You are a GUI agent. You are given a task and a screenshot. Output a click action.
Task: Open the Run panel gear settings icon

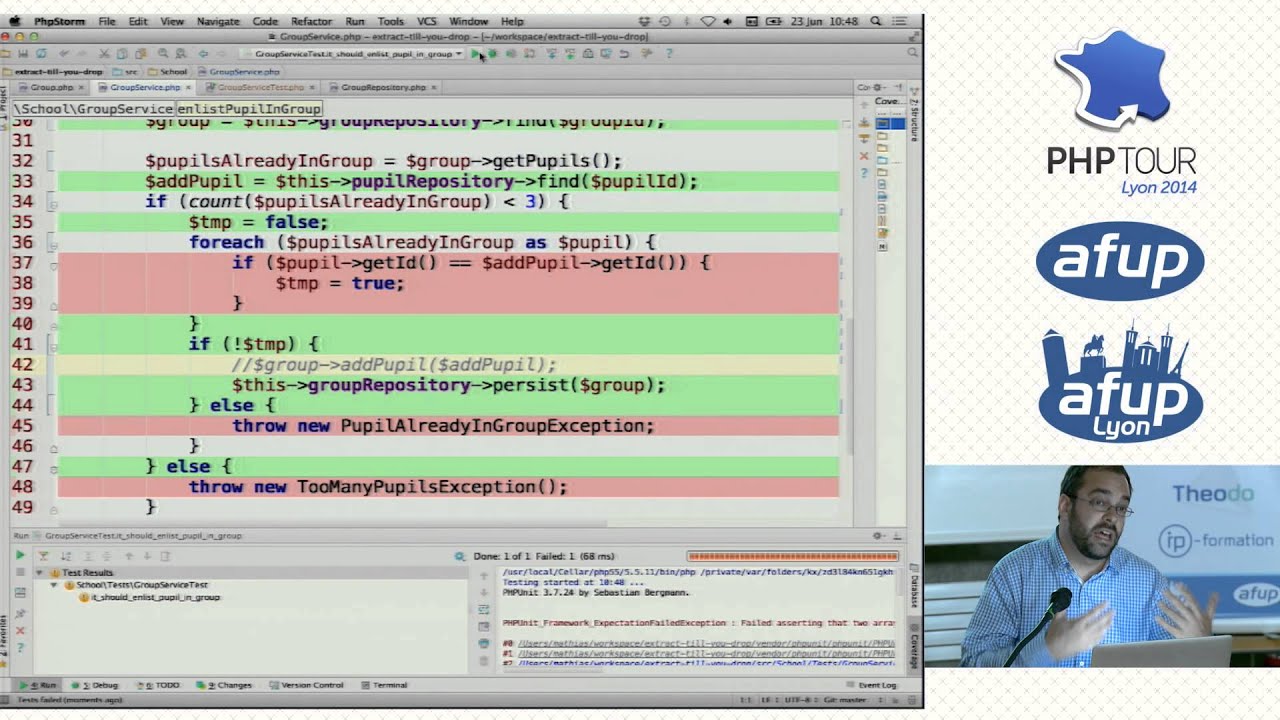coord(878,536)
